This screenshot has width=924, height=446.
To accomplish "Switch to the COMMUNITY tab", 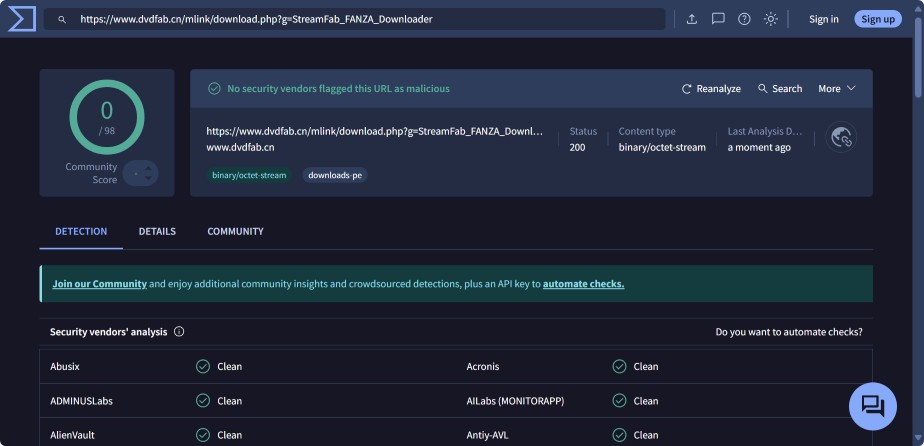I will click(235, 231).
